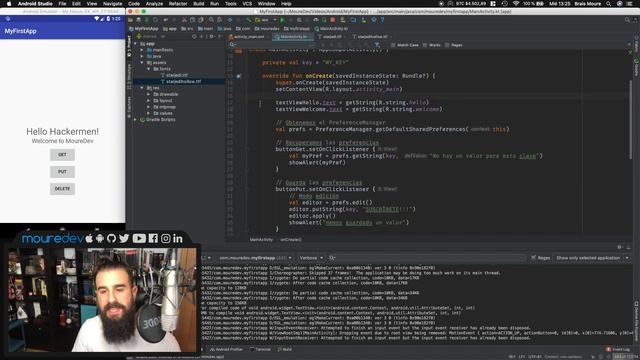640x360 pixels.
Task: Click the LinkedIn icon in the mouredev banner
Action: pos(178,238)
